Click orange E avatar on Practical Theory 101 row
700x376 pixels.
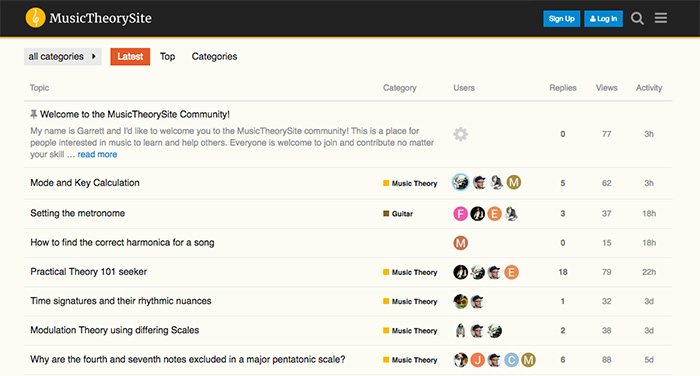511,272
